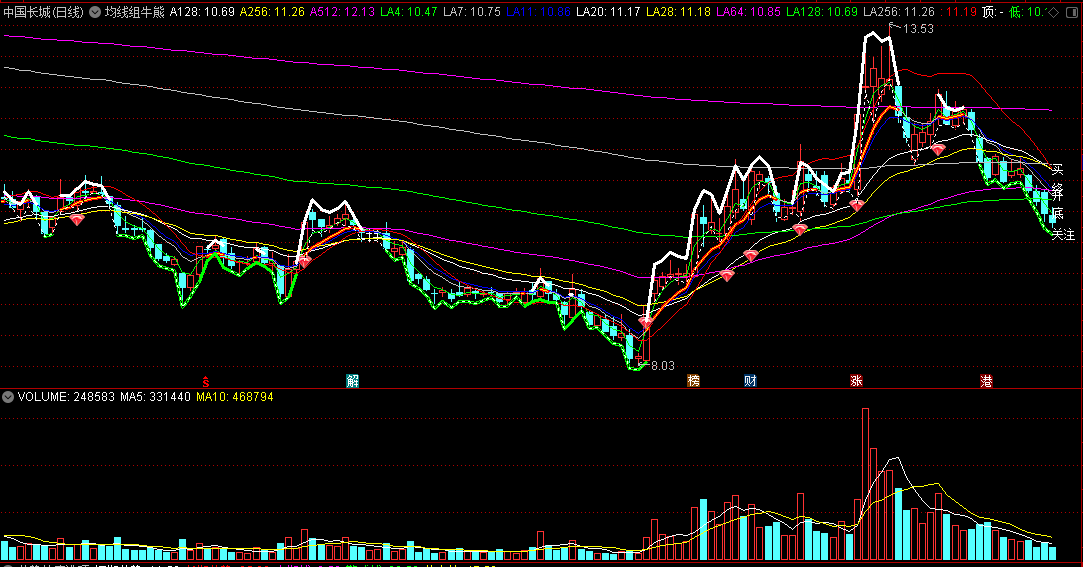Click the 8.03 low price label
The width and height of the screenshot is (1083, 567).
tap(662, 365)
